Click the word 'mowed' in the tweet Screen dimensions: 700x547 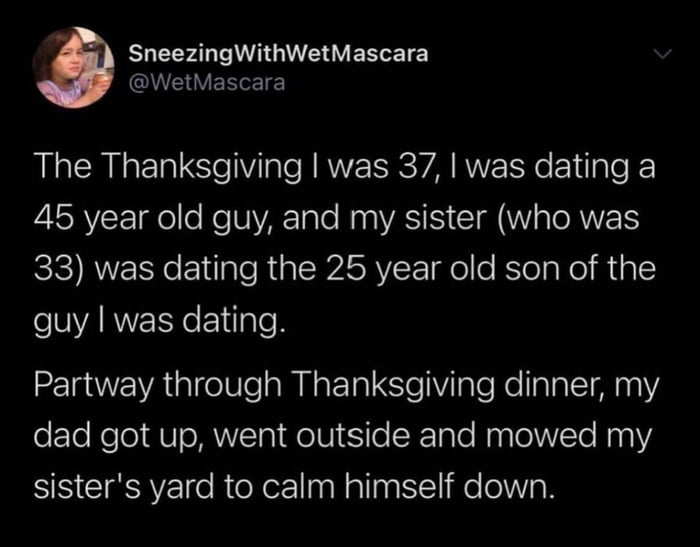pyautogui.click(x=542, y=436)
